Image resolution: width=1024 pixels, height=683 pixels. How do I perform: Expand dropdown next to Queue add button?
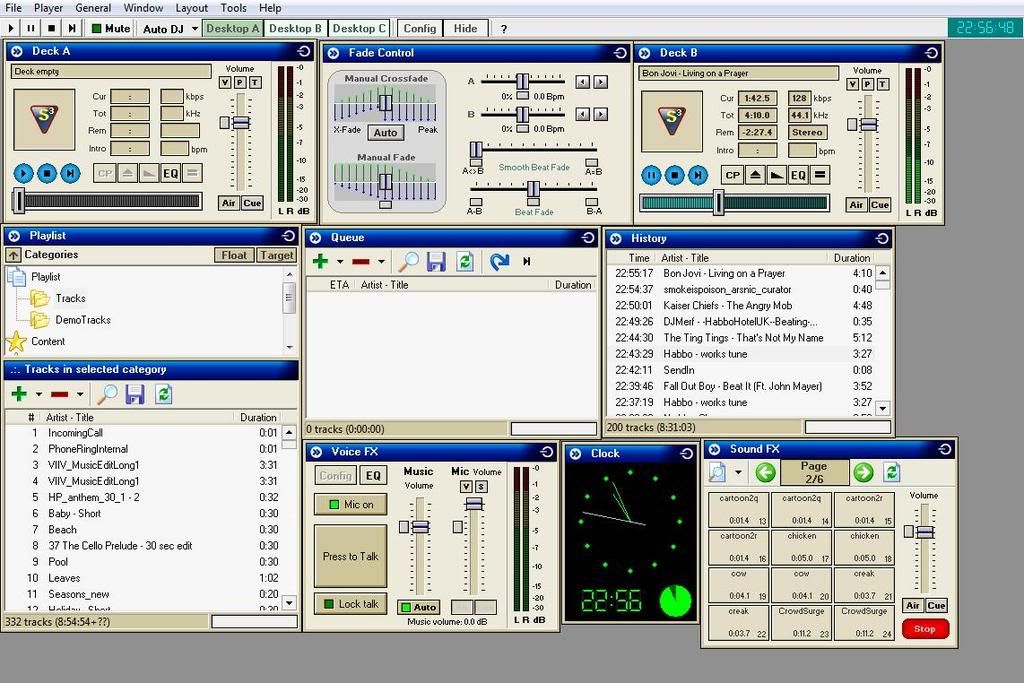coord(340,262)
